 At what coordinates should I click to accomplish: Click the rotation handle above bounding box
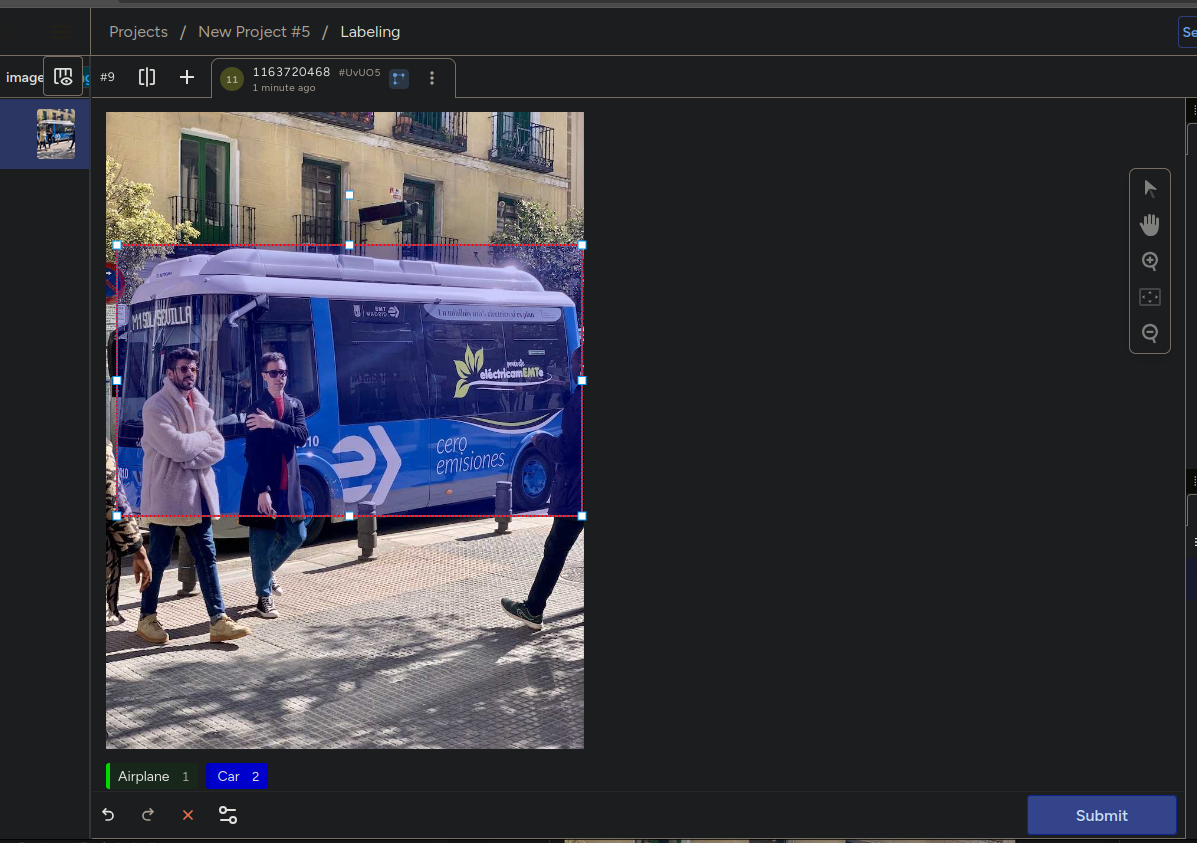(350, 195)
